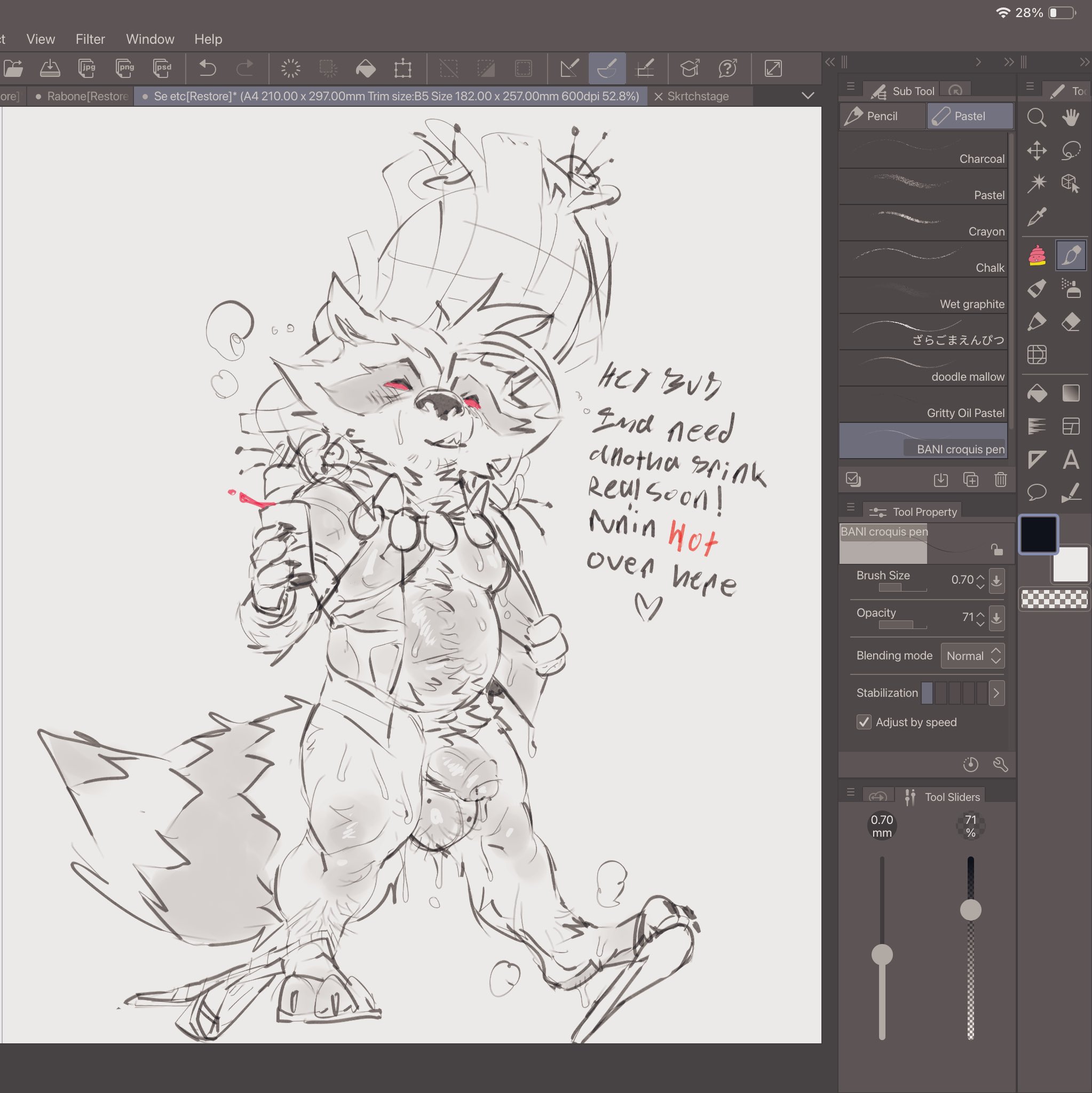Select the transparent color checkerboard swatch
Screen dimensions: 1092x1093
point(1054,599)
